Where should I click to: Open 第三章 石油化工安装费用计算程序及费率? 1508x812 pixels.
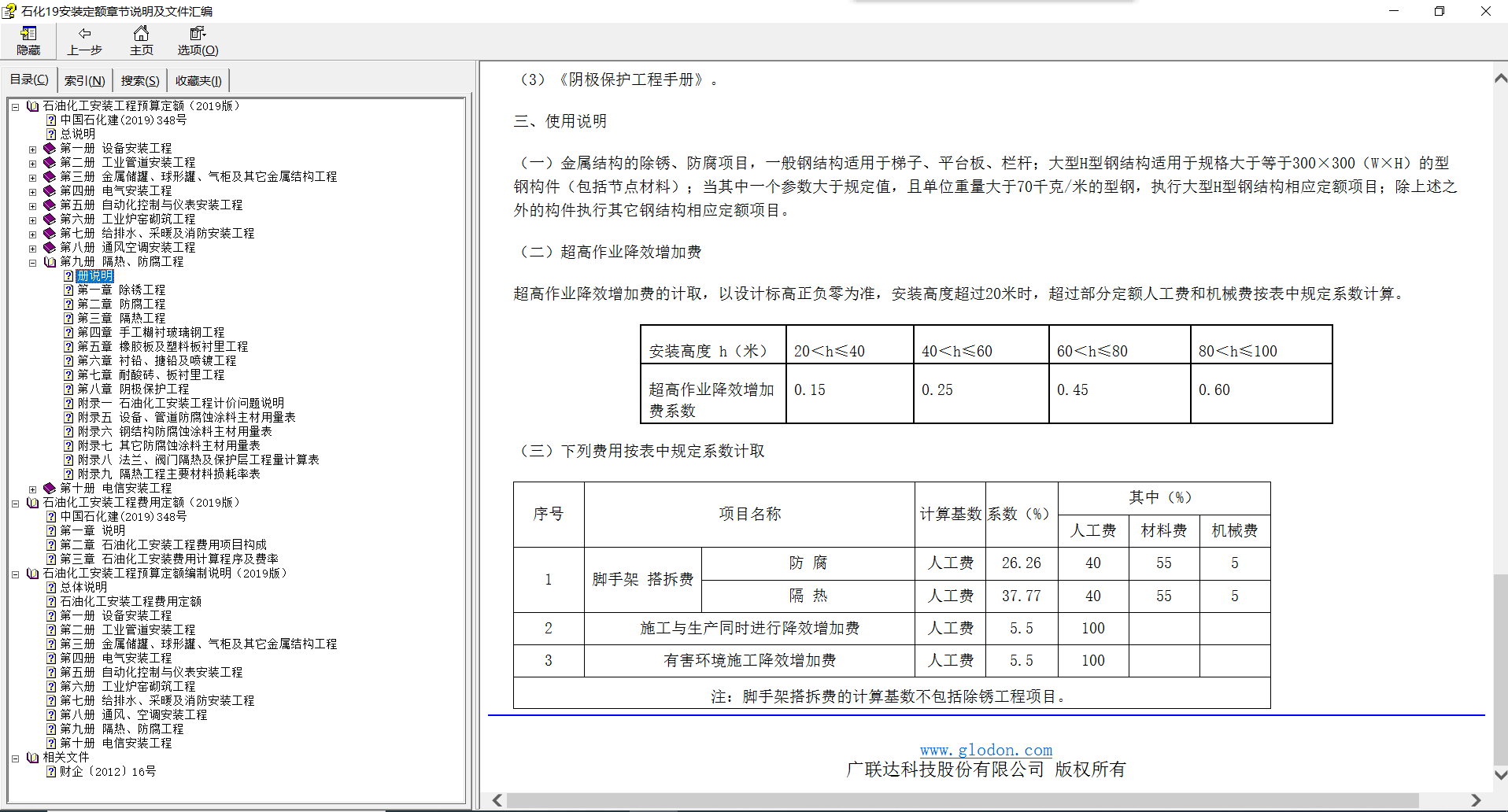[168, 559]
